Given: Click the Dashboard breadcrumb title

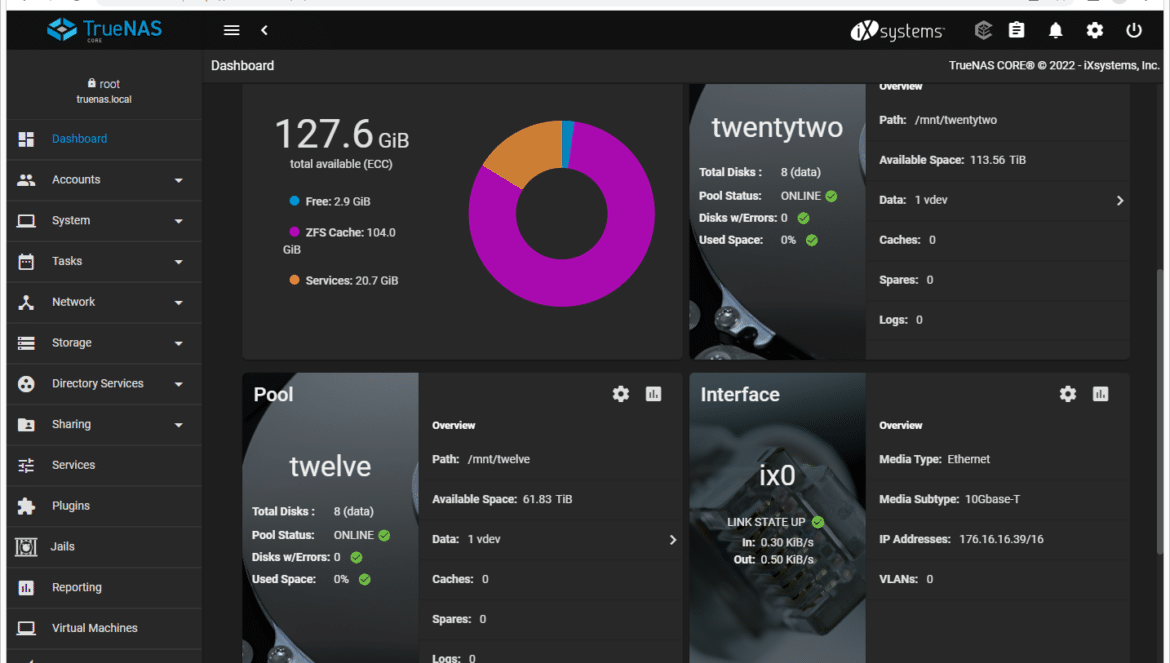Looking at the screenshot, I should click(243, 66).
